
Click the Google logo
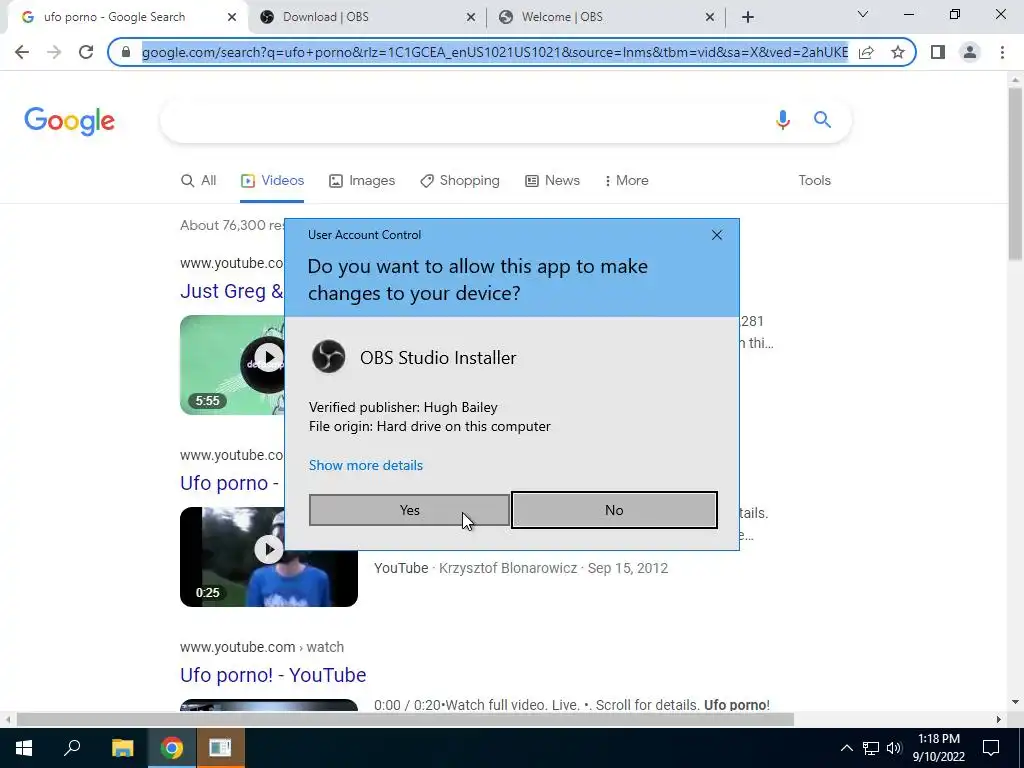pos(69,121)
